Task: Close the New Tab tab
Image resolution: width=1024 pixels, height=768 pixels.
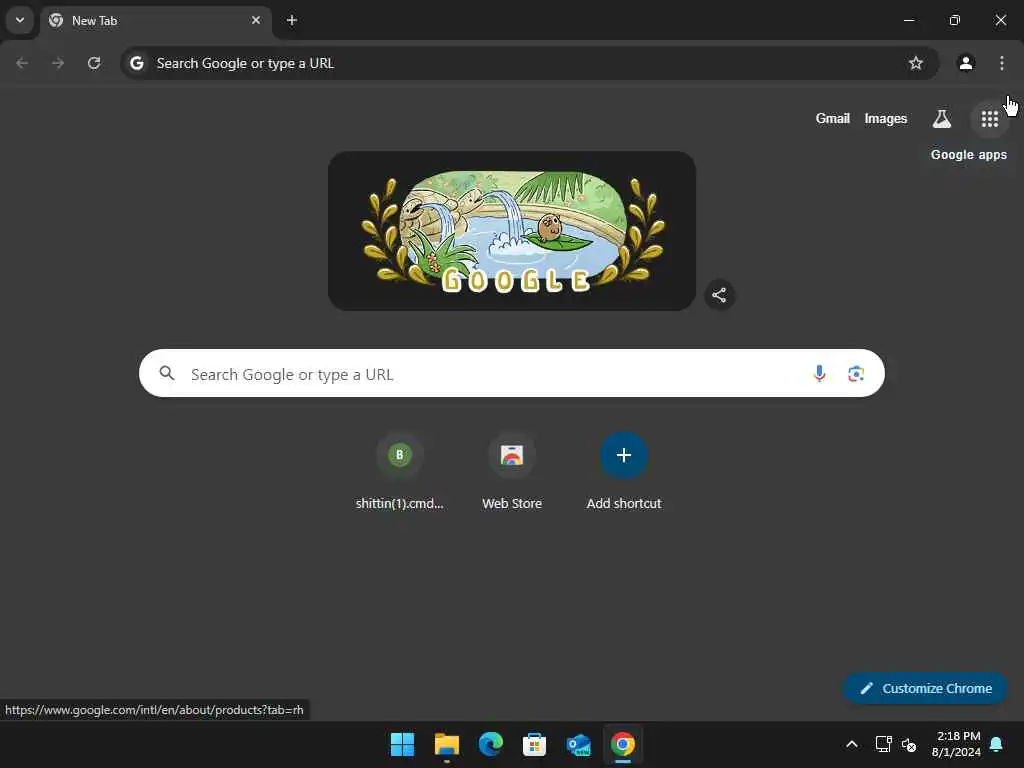Action: [256, 20]
